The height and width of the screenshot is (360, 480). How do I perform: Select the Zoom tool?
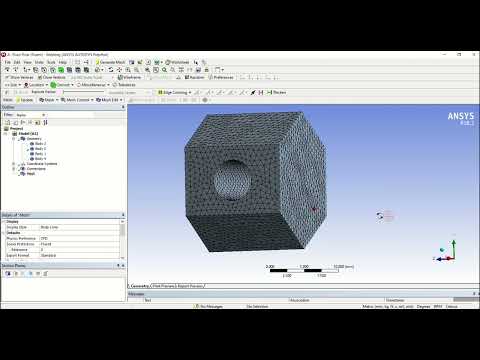(x=128, y=70)
